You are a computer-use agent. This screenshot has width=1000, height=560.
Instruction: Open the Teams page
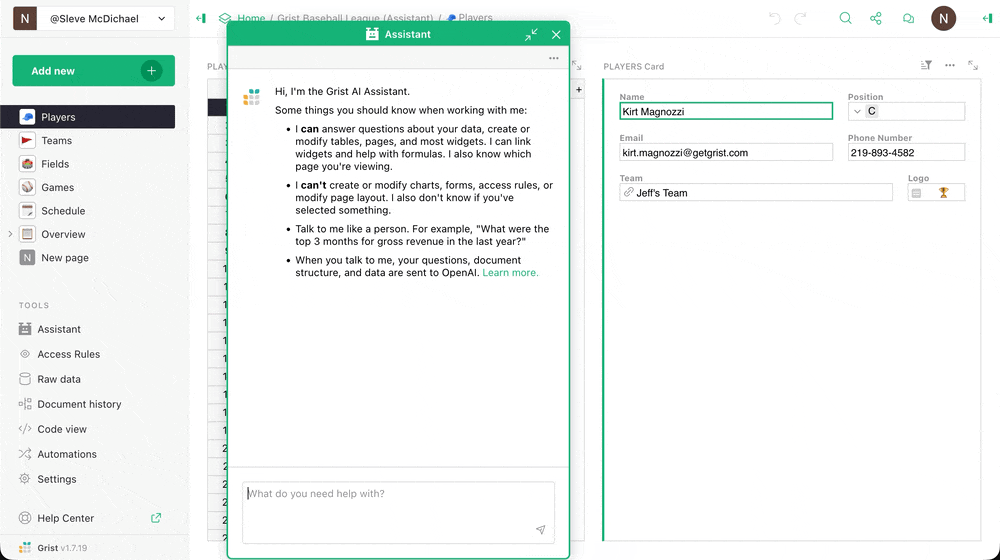coord(87,140)
